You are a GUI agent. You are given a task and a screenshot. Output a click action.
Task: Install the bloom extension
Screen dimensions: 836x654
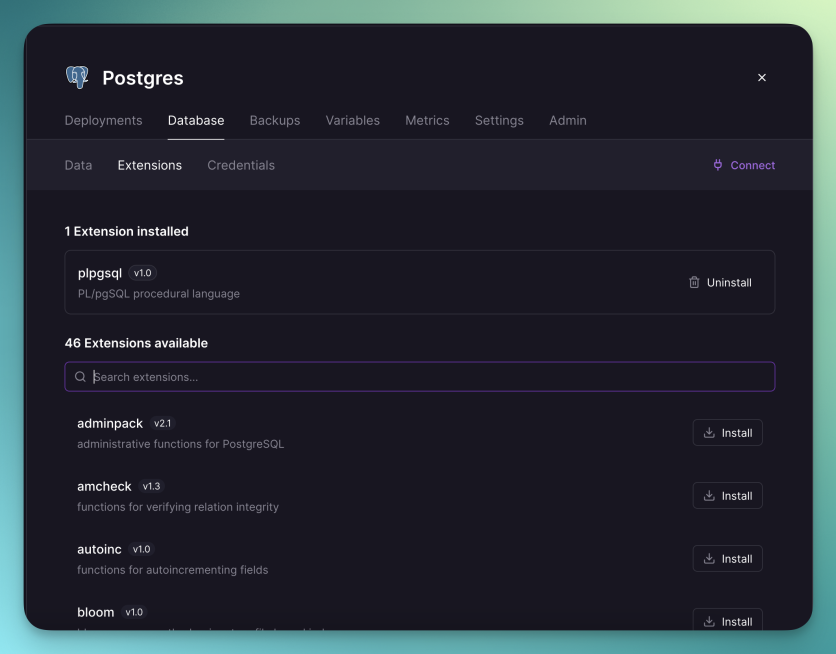[727, 620]
